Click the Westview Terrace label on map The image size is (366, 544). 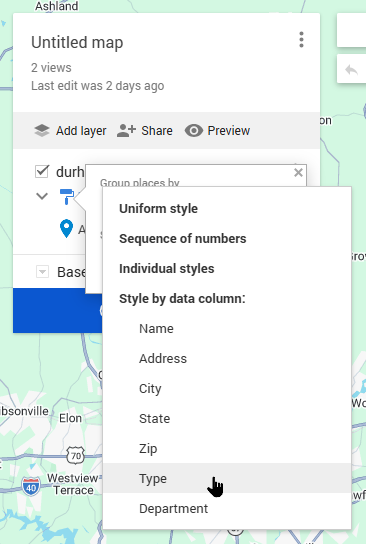coord(73,484)
